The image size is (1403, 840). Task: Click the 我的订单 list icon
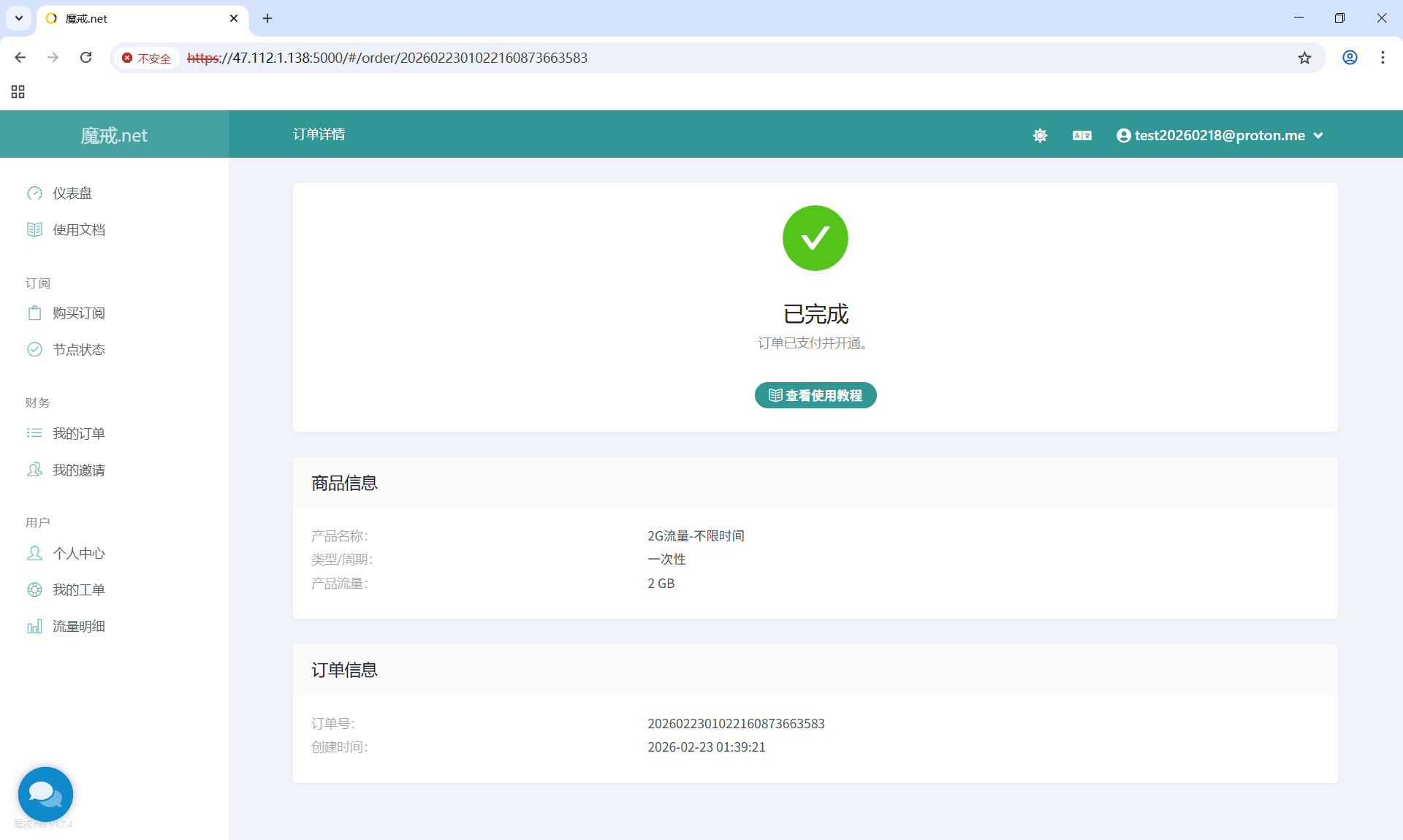click(x=34, y=433)
